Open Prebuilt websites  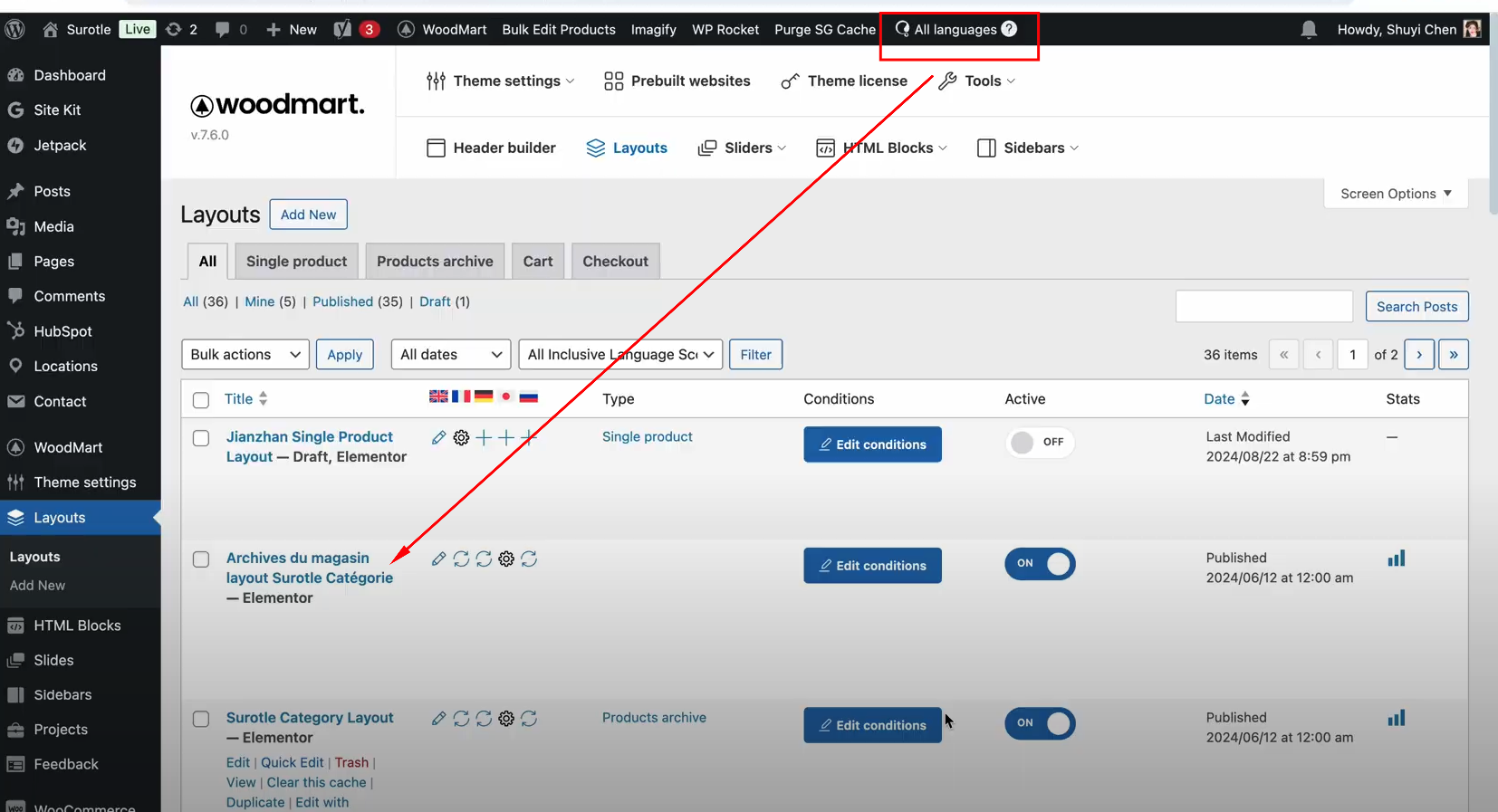(x=677, y=81)
